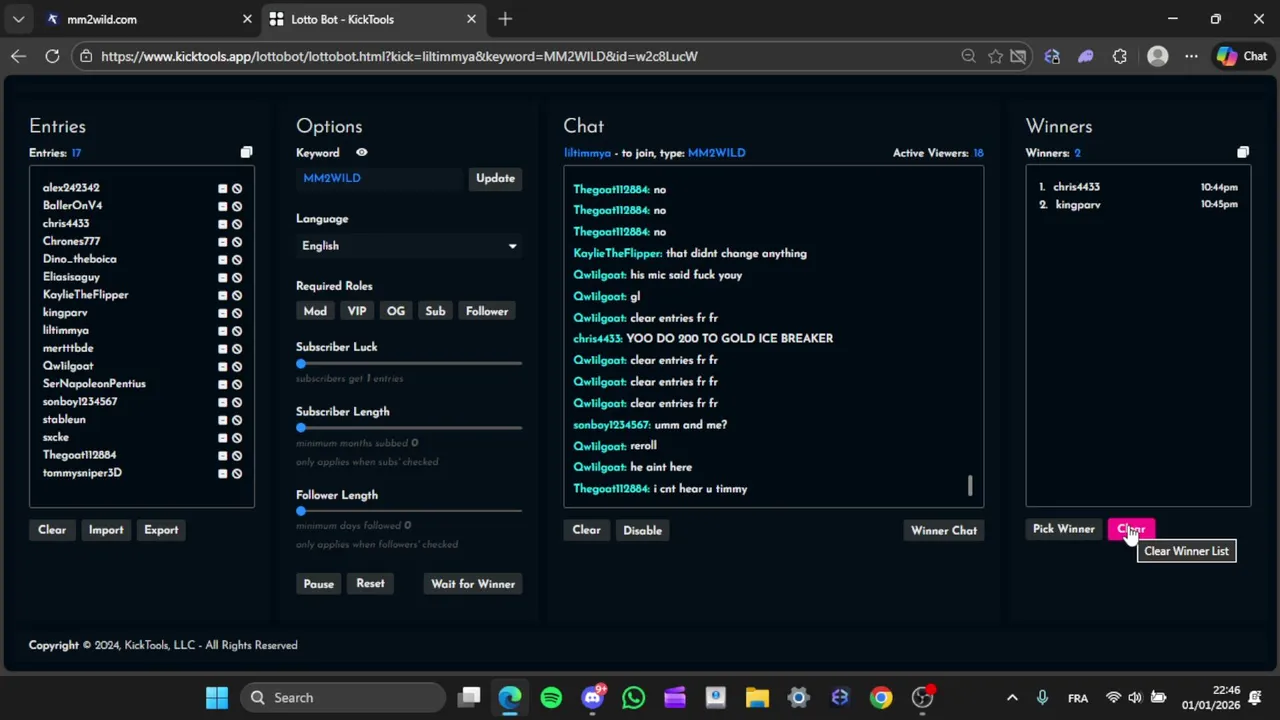
Task: Toggle the OG required role
Action: pos(396,311)
